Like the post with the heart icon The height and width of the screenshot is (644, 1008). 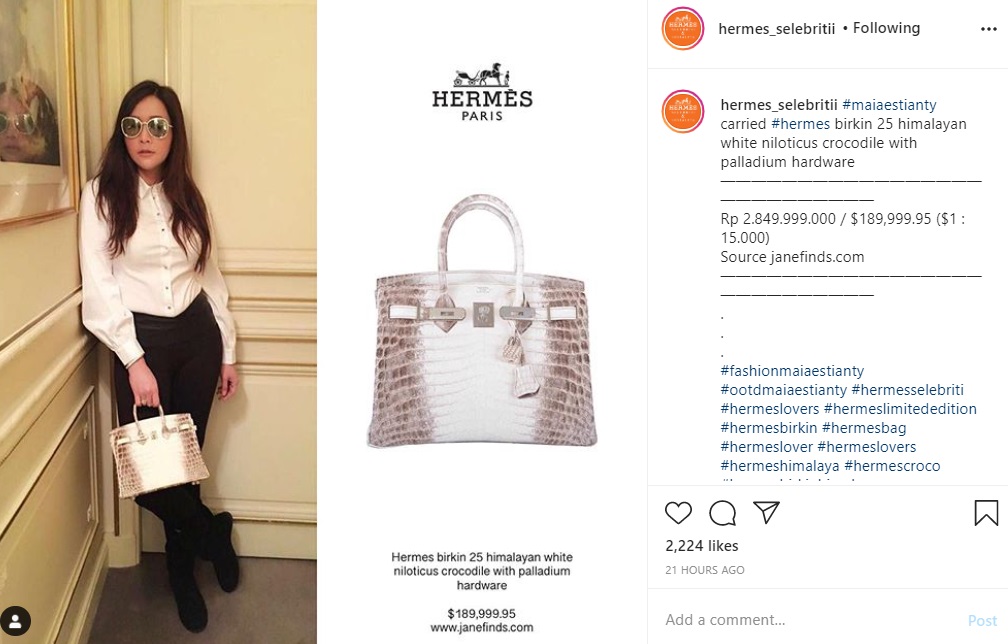pos(678,513)
